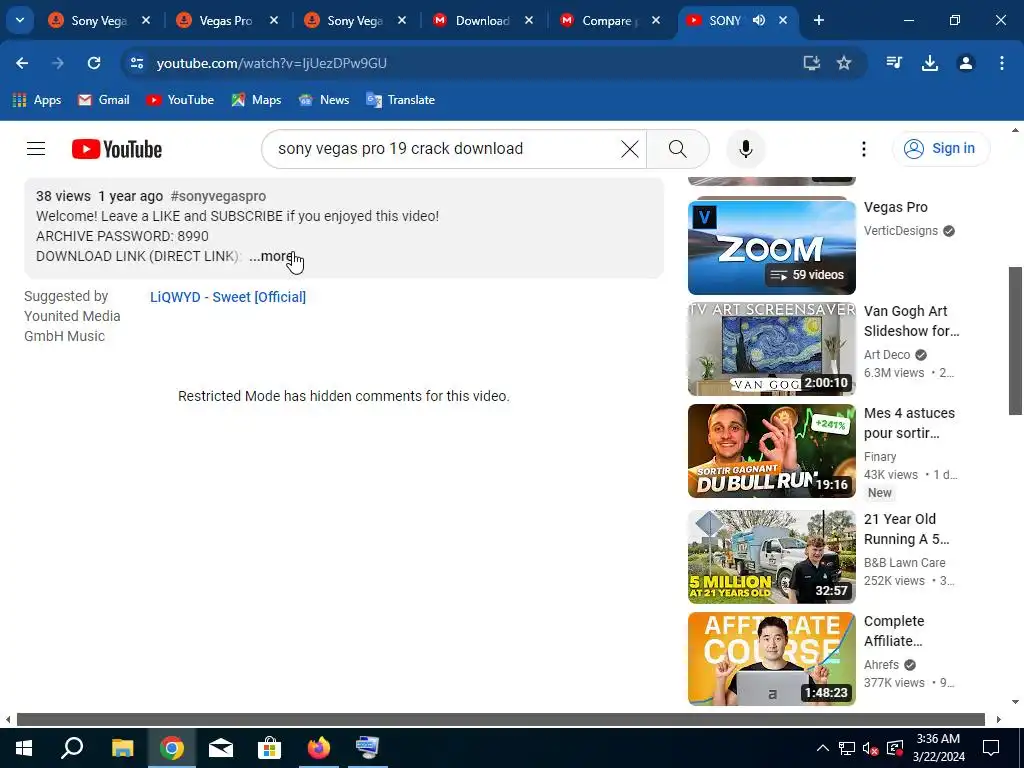Open a new tab with plus button
The image size is (1024, 768).
pos(819,20)
